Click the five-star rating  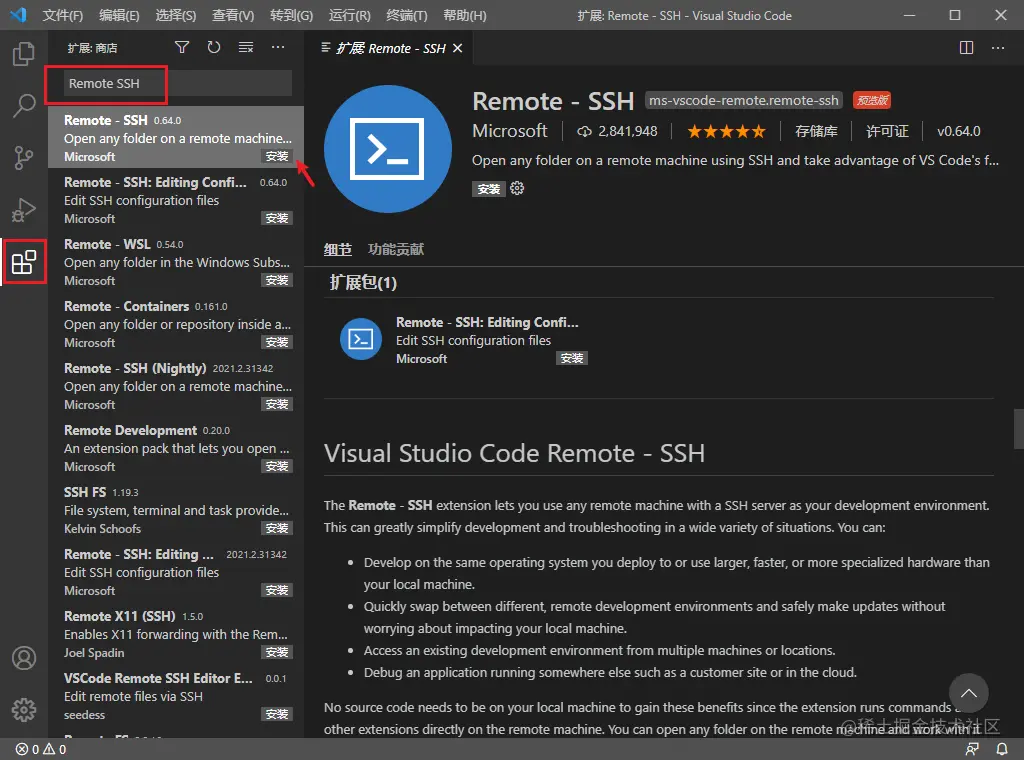pos(726,132)
